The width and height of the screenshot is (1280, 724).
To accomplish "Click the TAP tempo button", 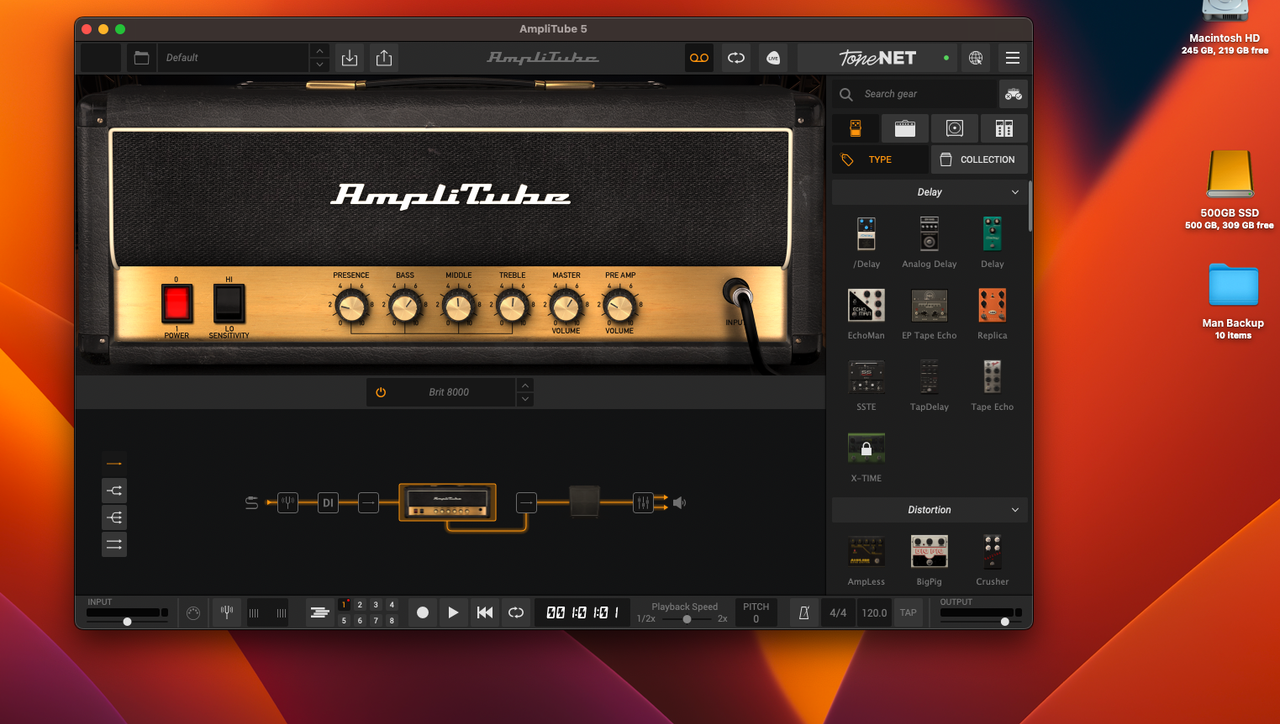I will (908, 613).
